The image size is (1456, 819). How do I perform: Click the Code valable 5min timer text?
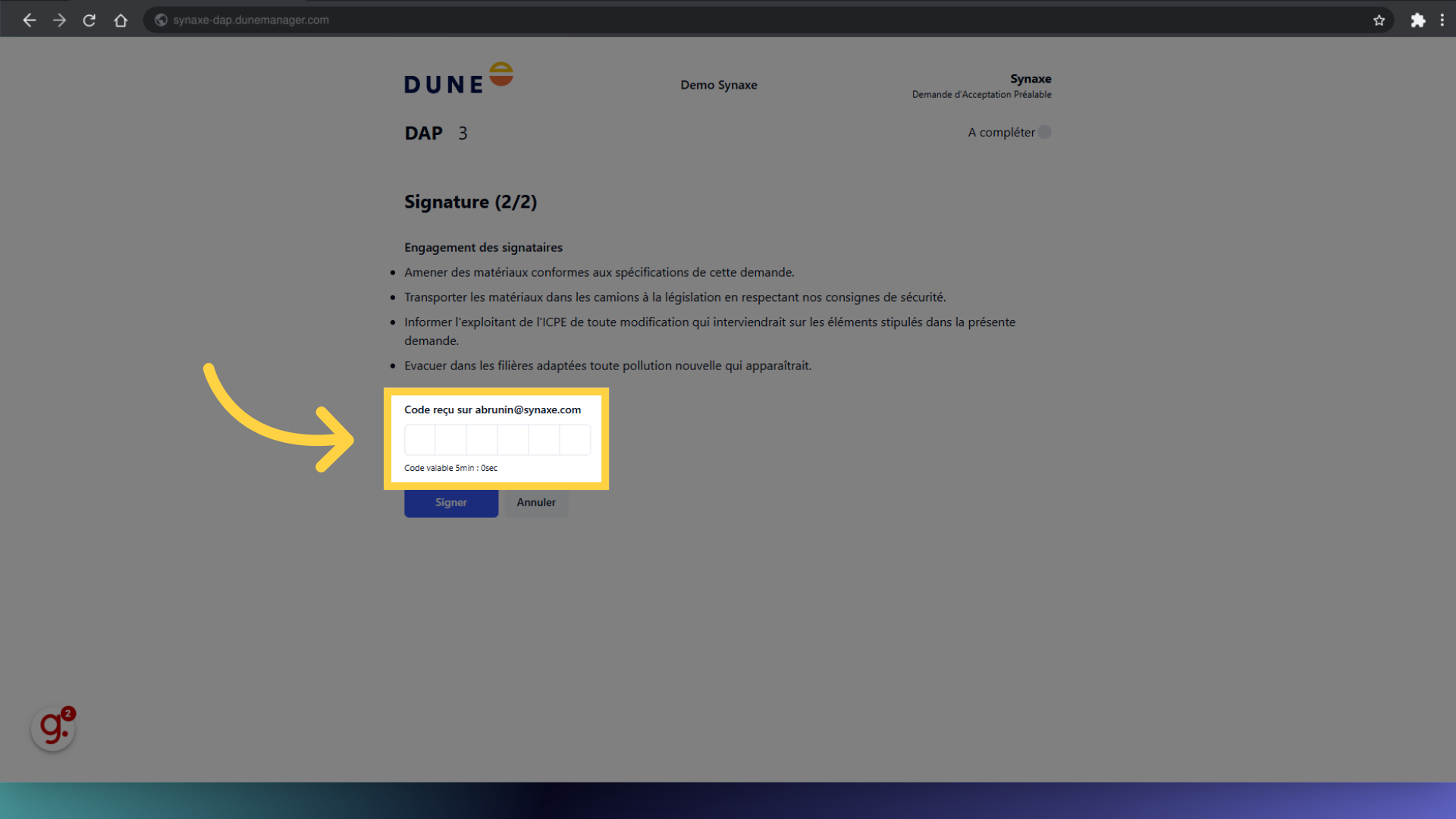click(450, 468)
